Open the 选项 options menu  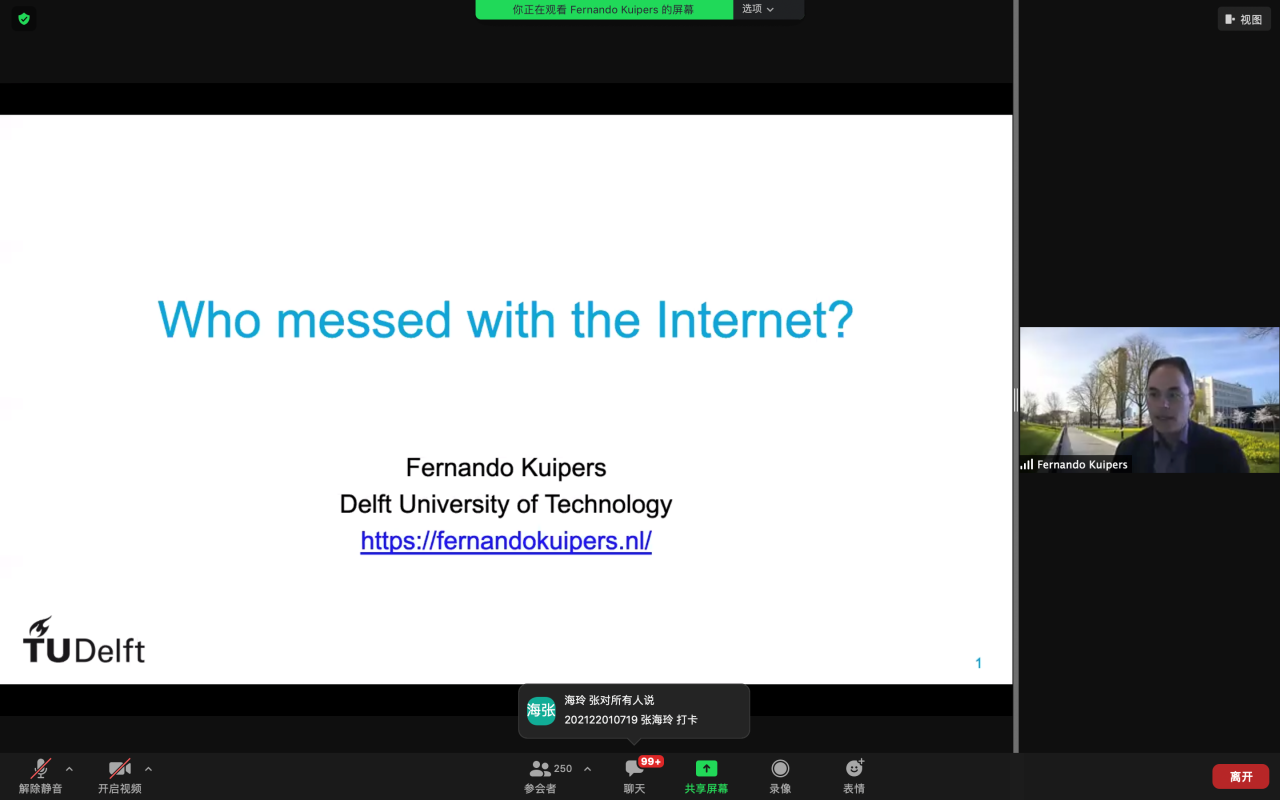pyautogui.click(x=758, y=9)
